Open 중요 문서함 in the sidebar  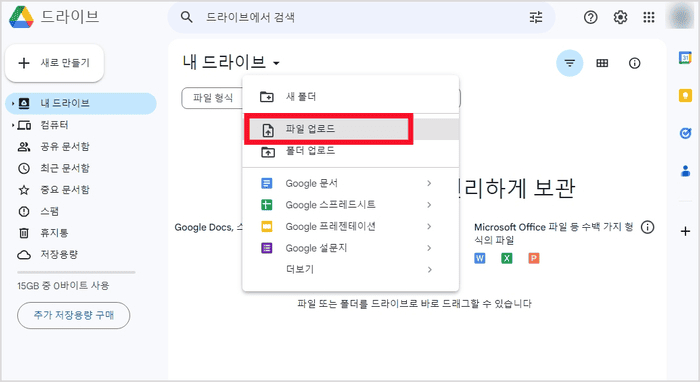point(81,190)
